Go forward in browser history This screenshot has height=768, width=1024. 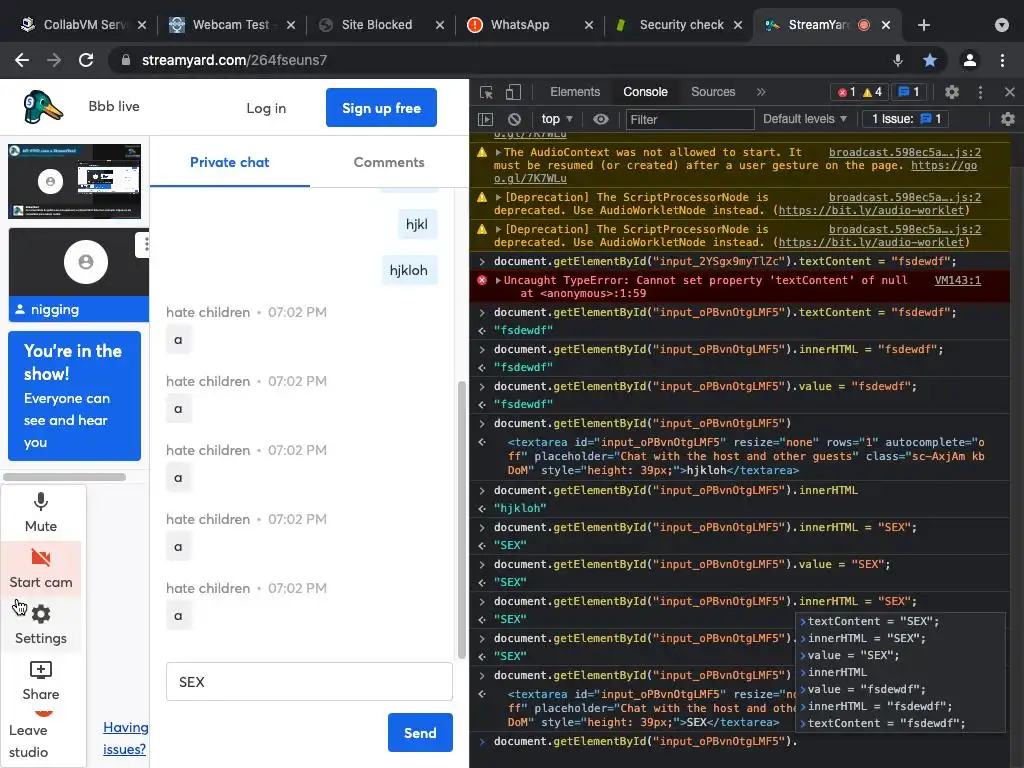pos(54,60)
